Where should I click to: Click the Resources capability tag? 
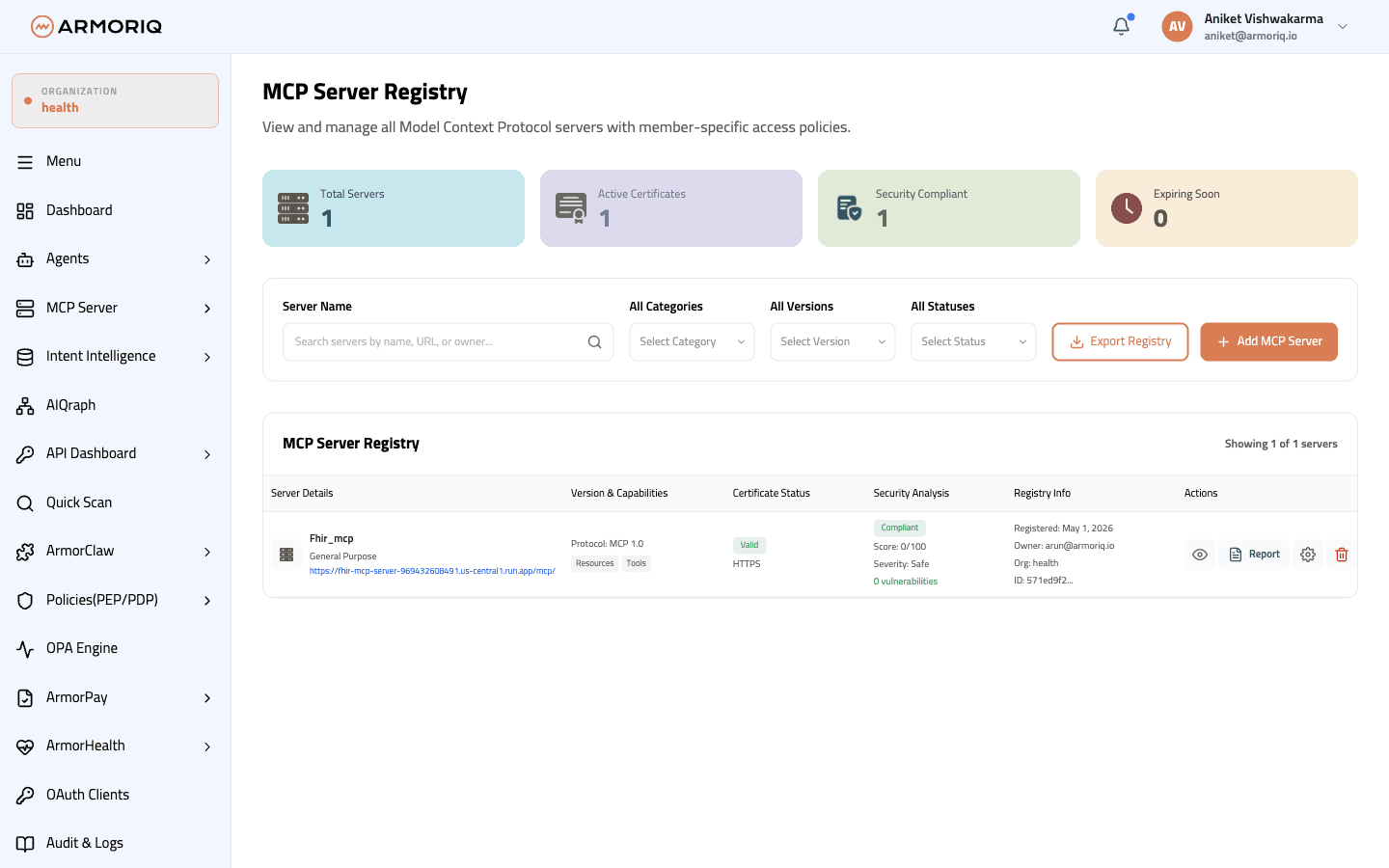pyautogui.click(x=594, y=563)
